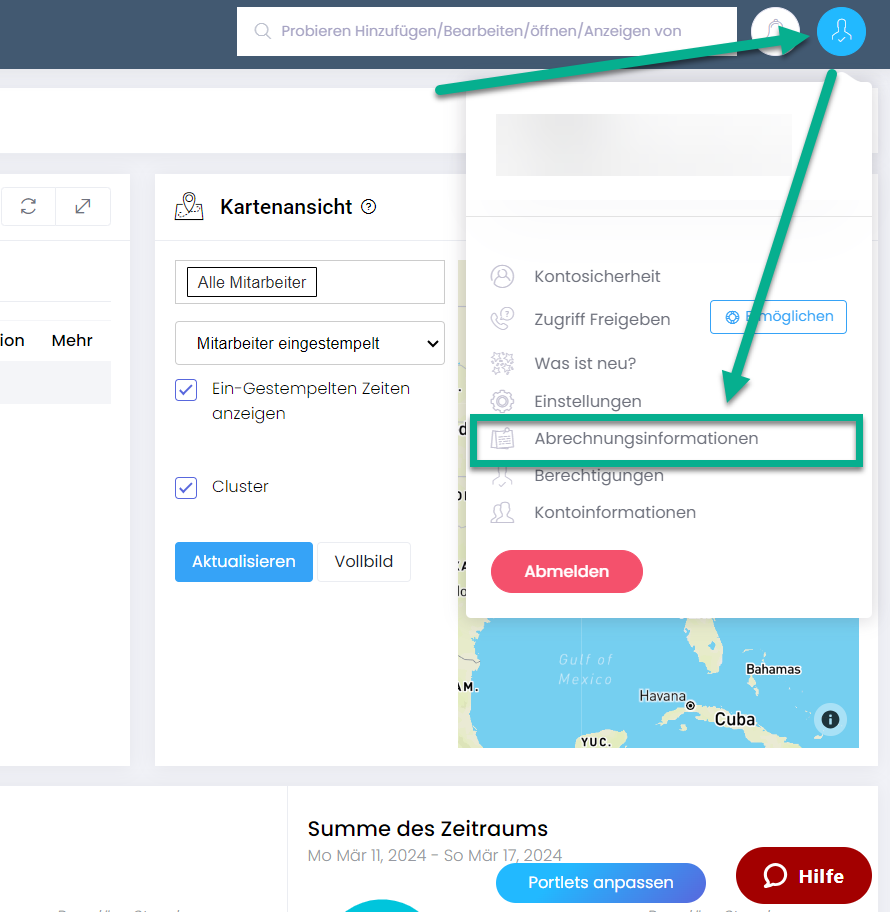Click the Abrechnungsinformationen document icon

coord(502,439)
